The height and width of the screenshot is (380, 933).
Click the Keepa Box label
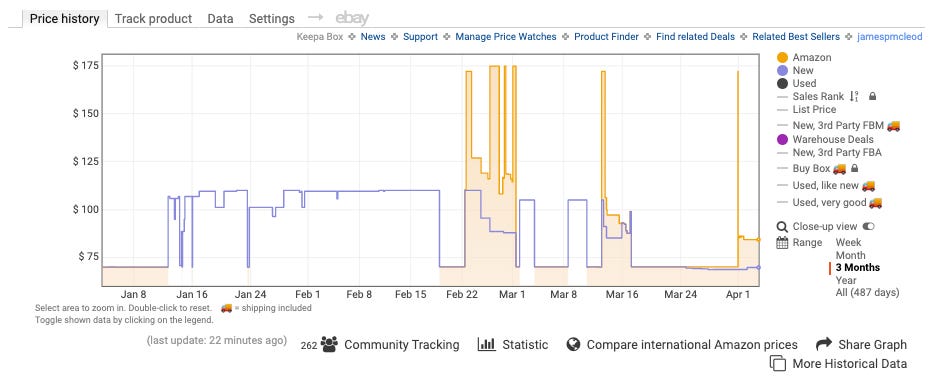click(x=320, y=37)
